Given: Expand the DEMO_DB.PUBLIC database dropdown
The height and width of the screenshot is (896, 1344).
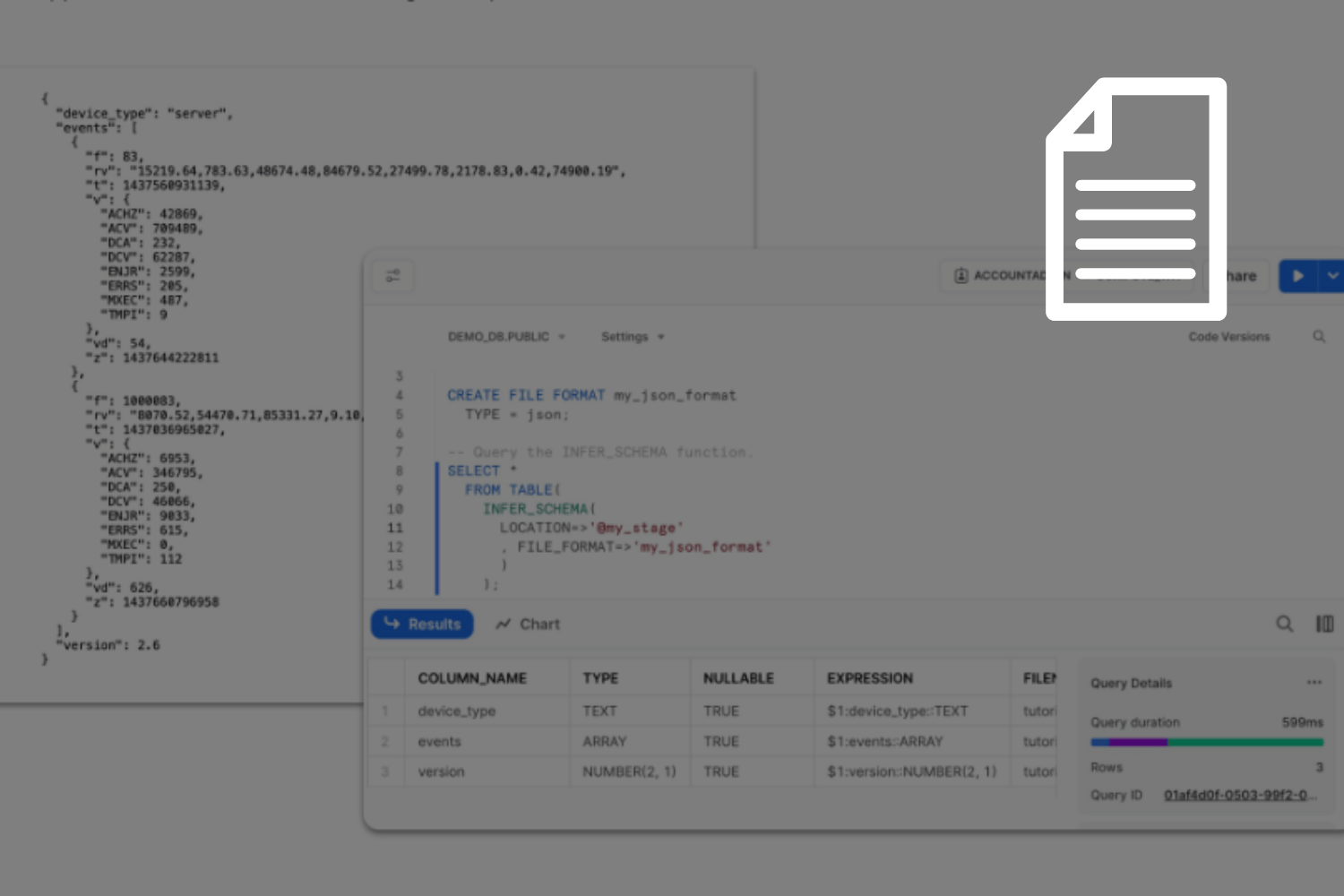Looking at the screenshot, I should click(506, 337).
